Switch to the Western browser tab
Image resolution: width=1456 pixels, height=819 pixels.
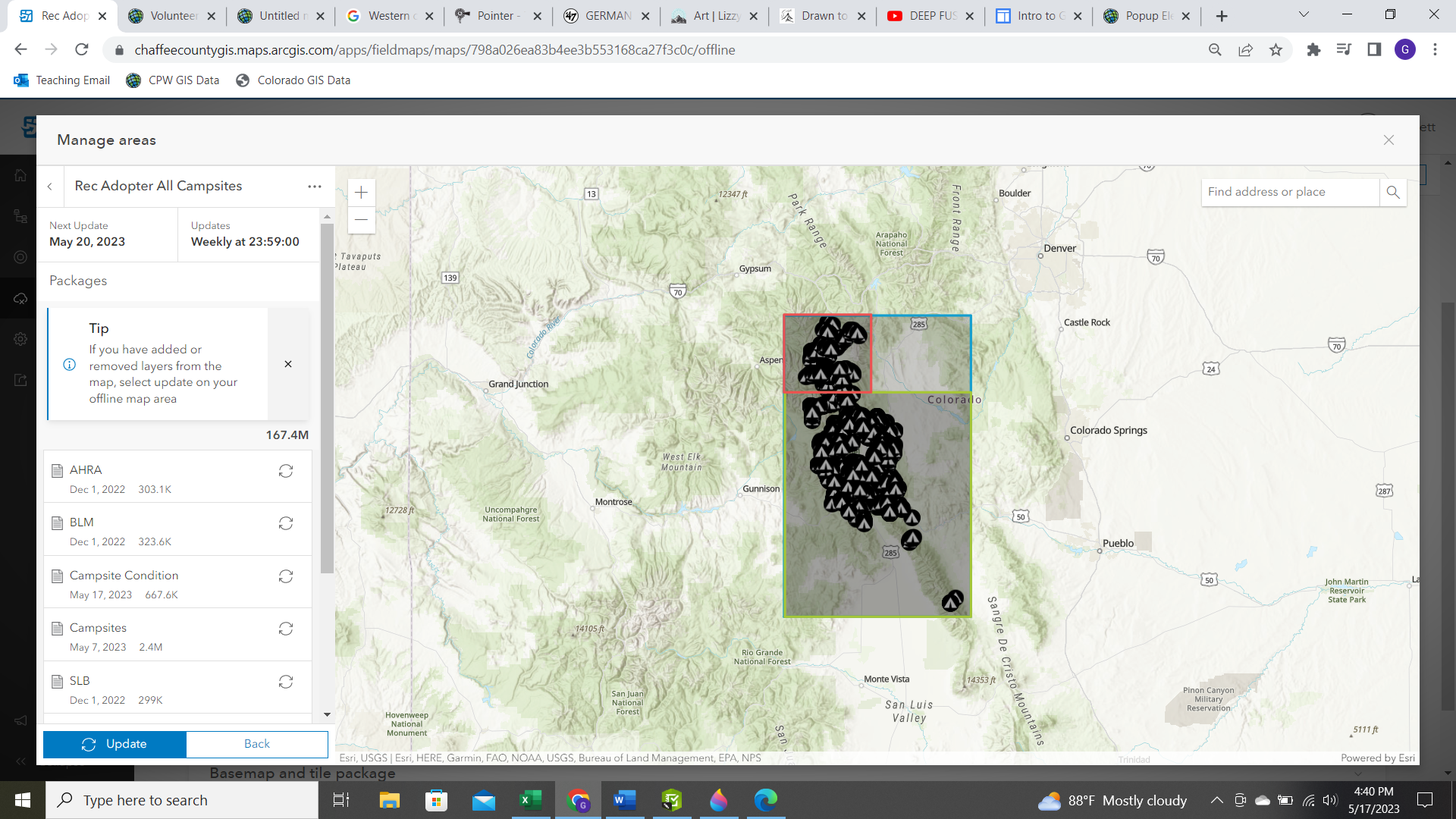point(387,16)
